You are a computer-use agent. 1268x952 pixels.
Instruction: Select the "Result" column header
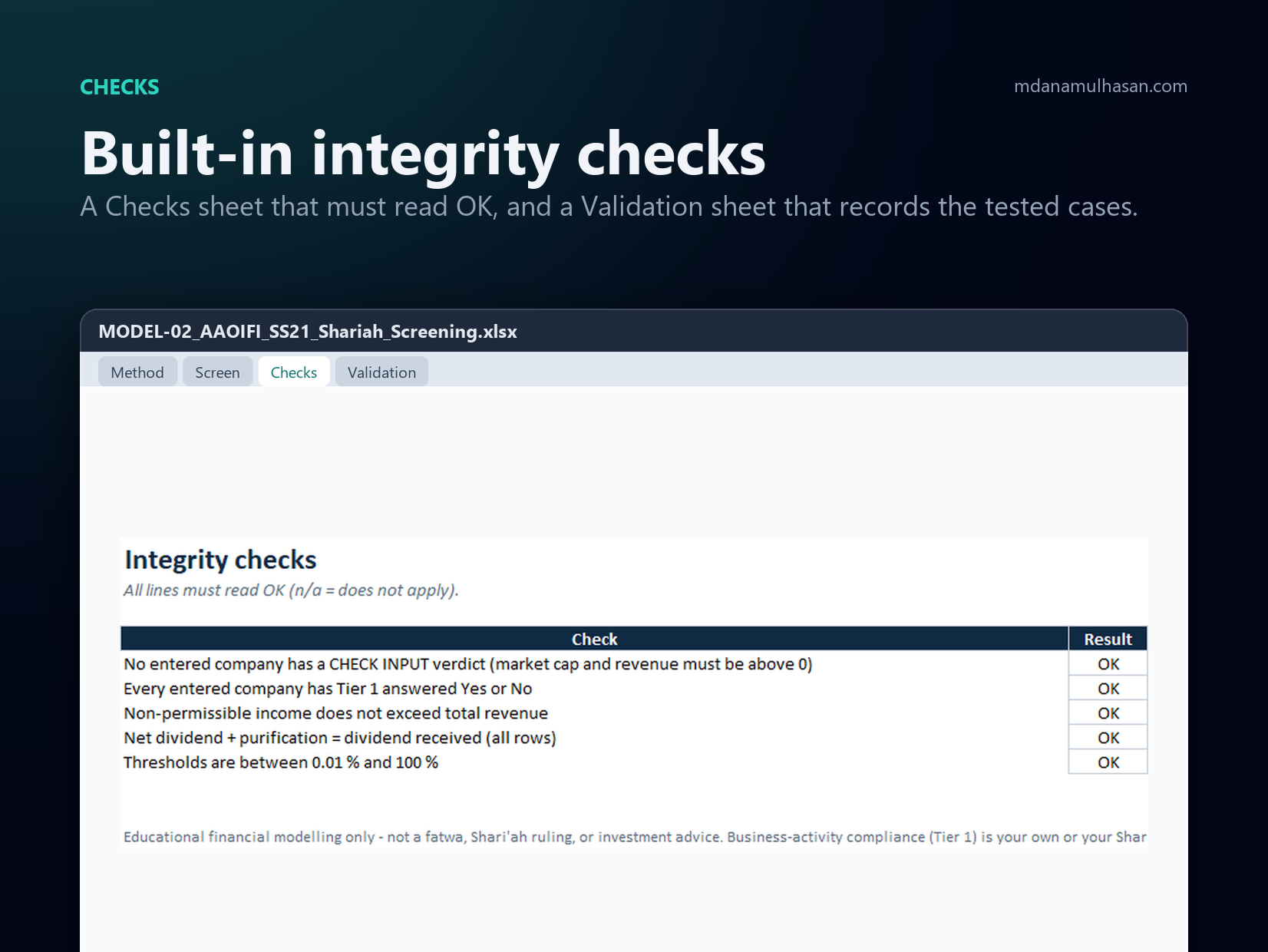pyautogui.click(x=1108, y=639)
